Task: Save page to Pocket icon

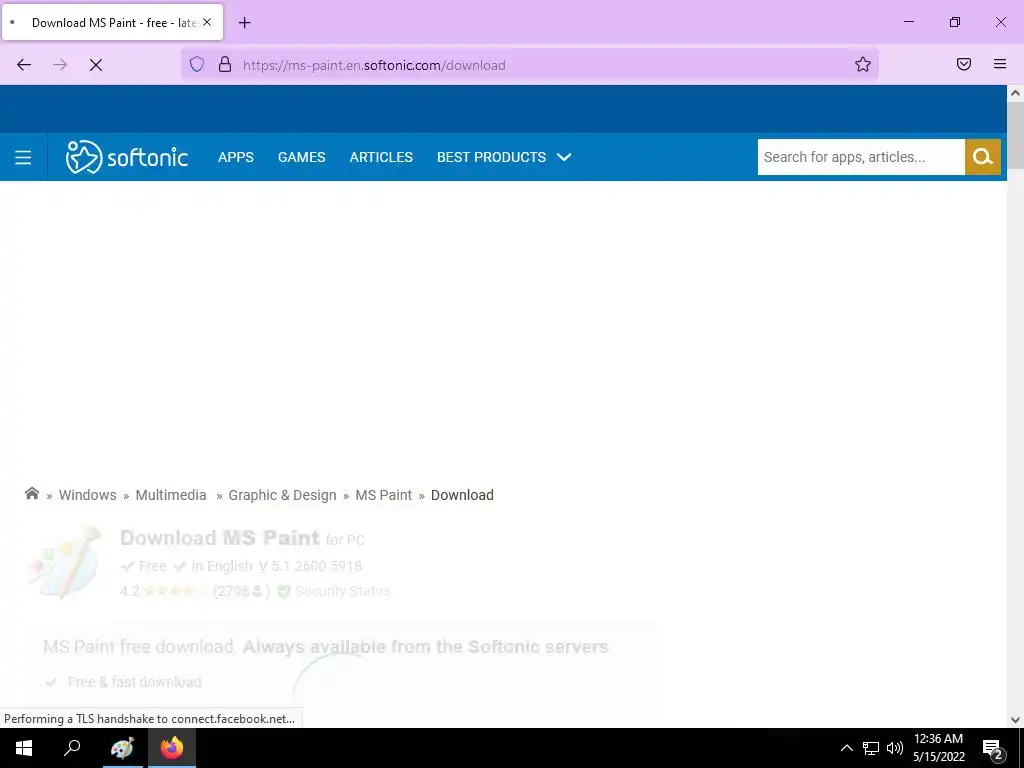Action: [x=963, y=64]
